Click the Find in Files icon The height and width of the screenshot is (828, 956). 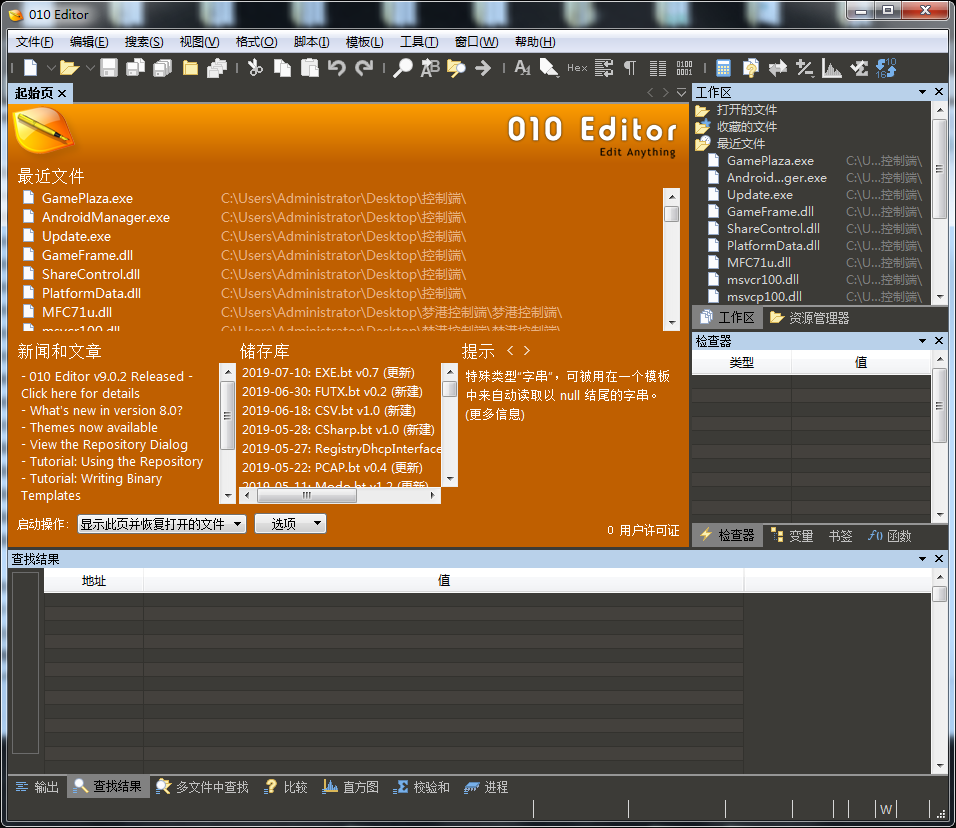tap(456, 68)
